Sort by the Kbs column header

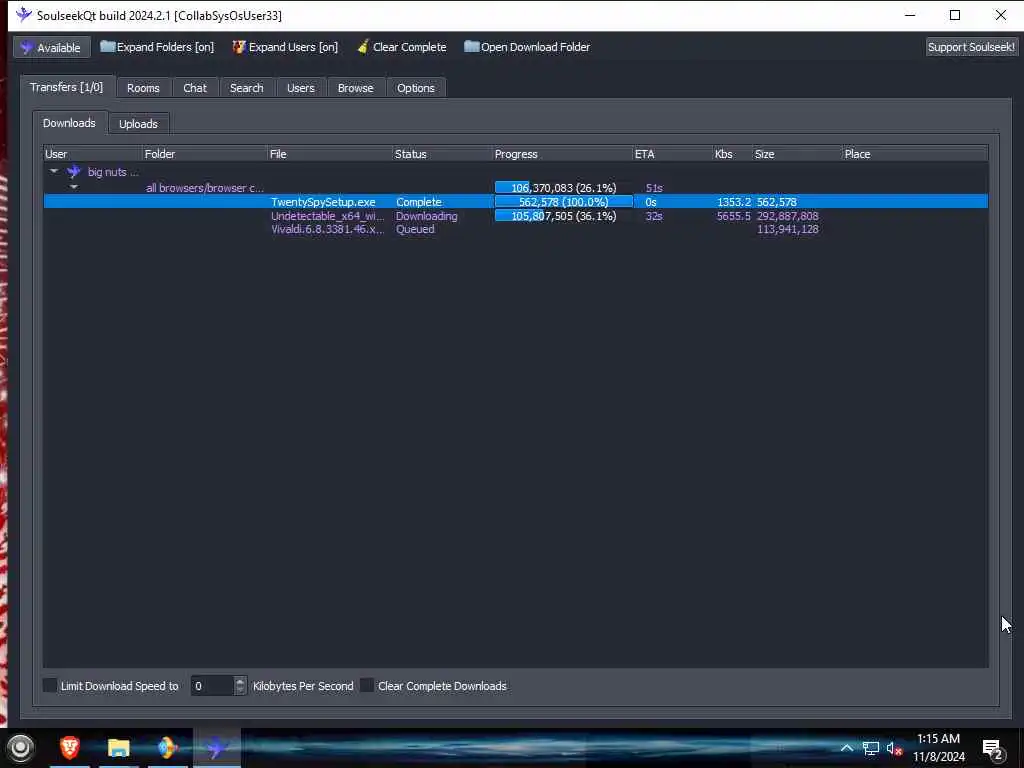[x=732, y=154]
